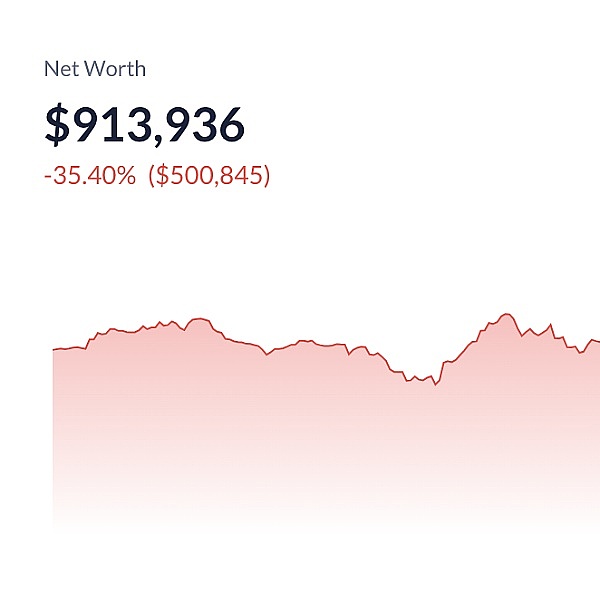The height and width of the screenshot is (604, 600).
Task: Click the chart line's leftmost starting point
Action: (x=53, y=349)
